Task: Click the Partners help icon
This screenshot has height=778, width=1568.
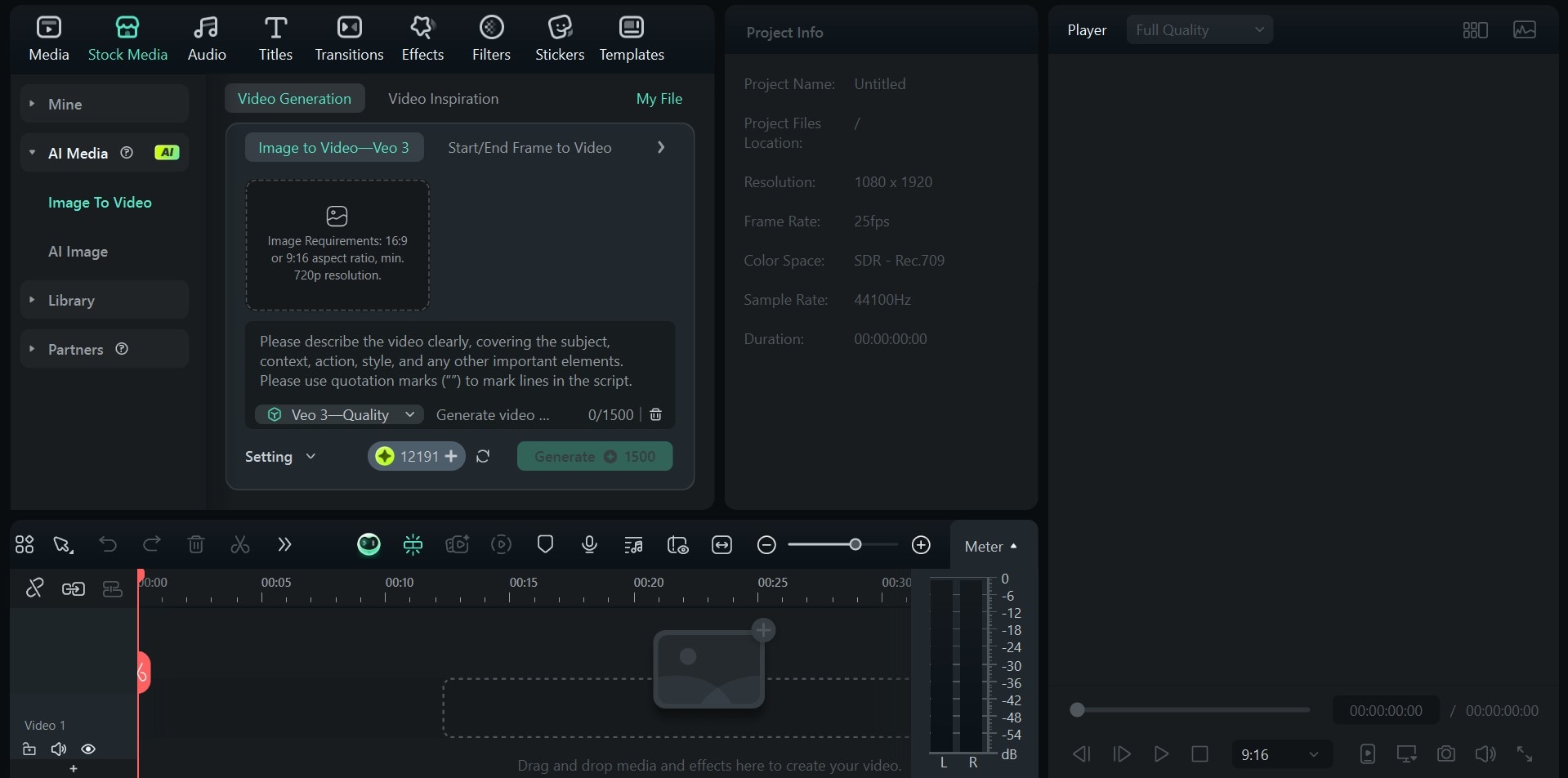Action: pos(122,349)
